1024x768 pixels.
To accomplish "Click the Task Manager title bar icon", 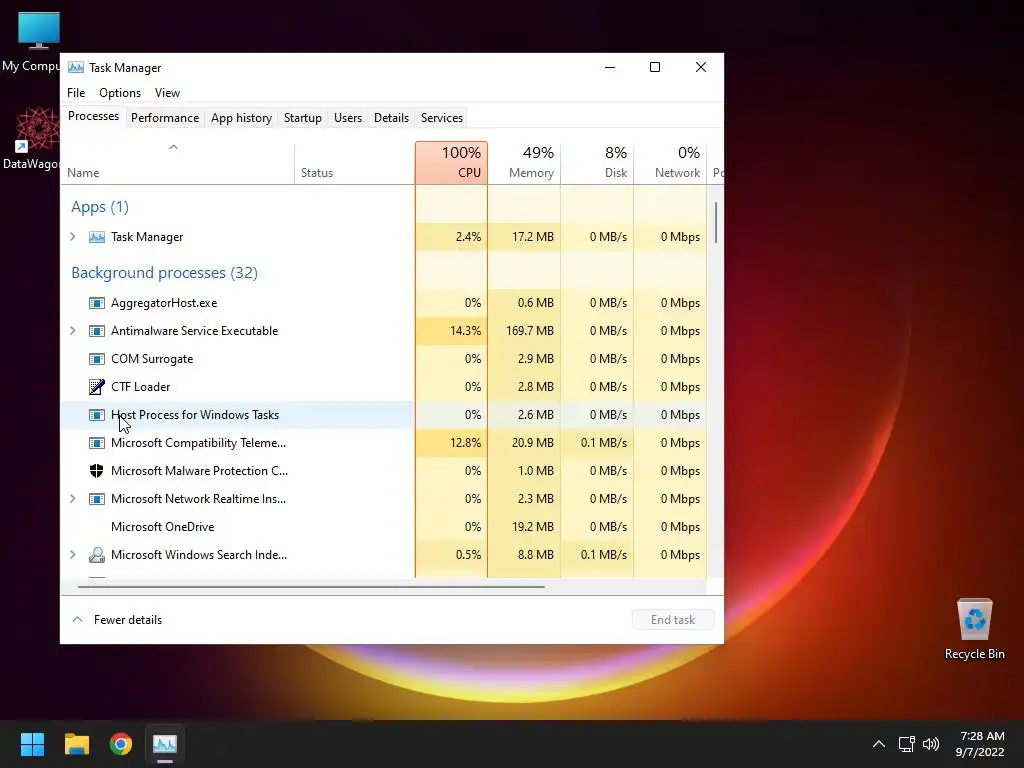I will (76, 67).
